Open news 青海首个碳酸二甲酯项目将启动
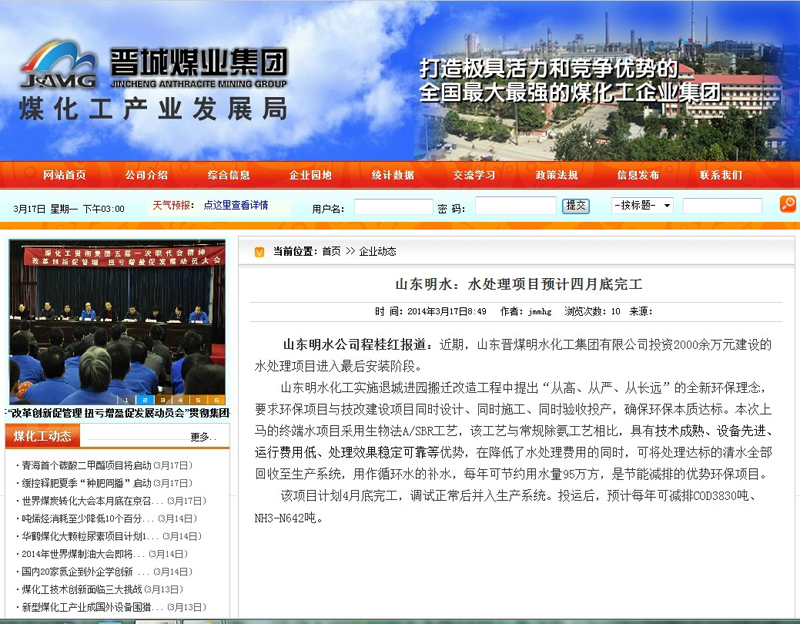Viewport: 800px width, 624px height. [x=86, y=465]
